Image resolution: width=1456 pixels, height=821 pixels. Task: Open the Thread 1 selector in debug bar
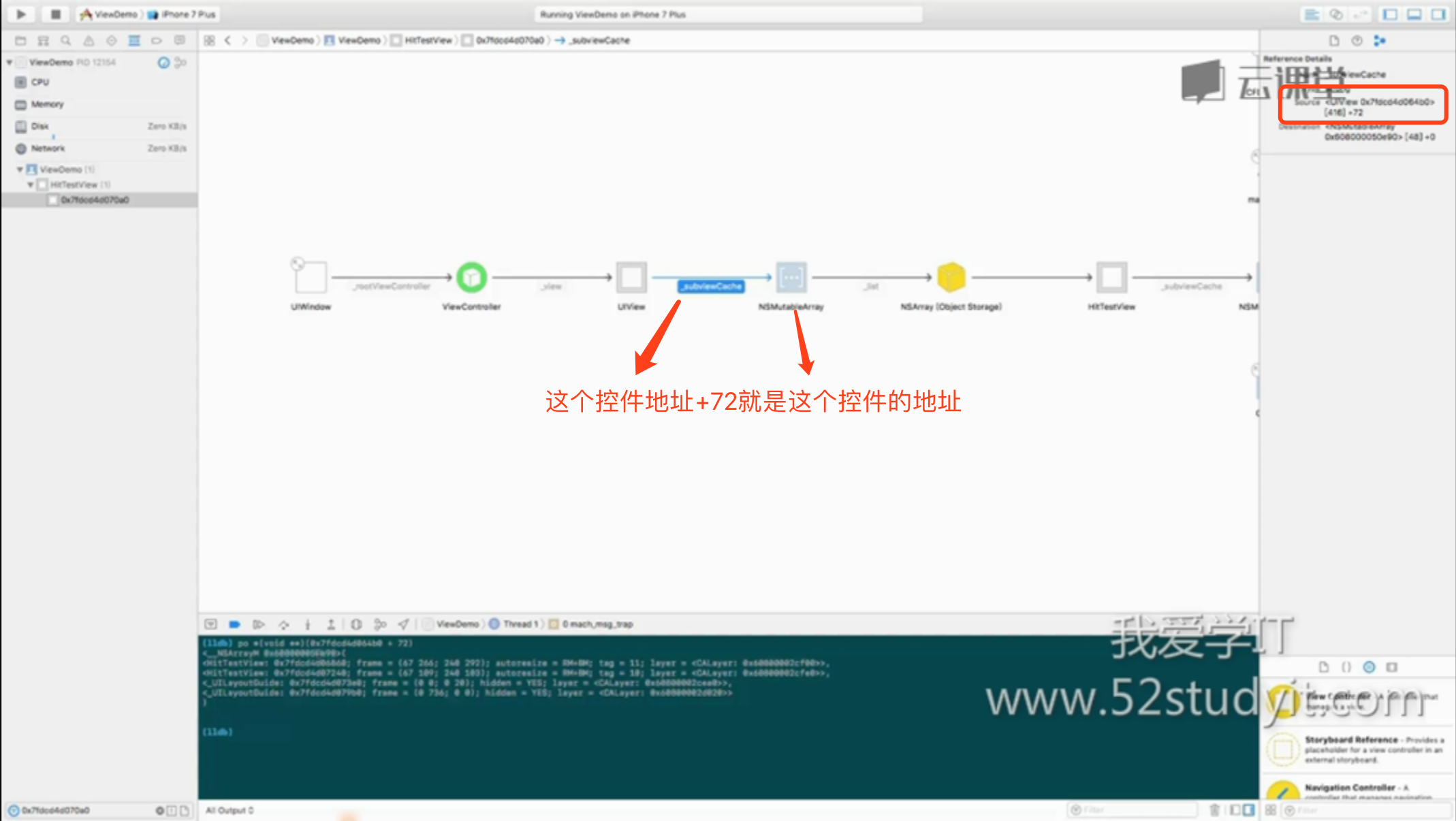pos(514,624)
